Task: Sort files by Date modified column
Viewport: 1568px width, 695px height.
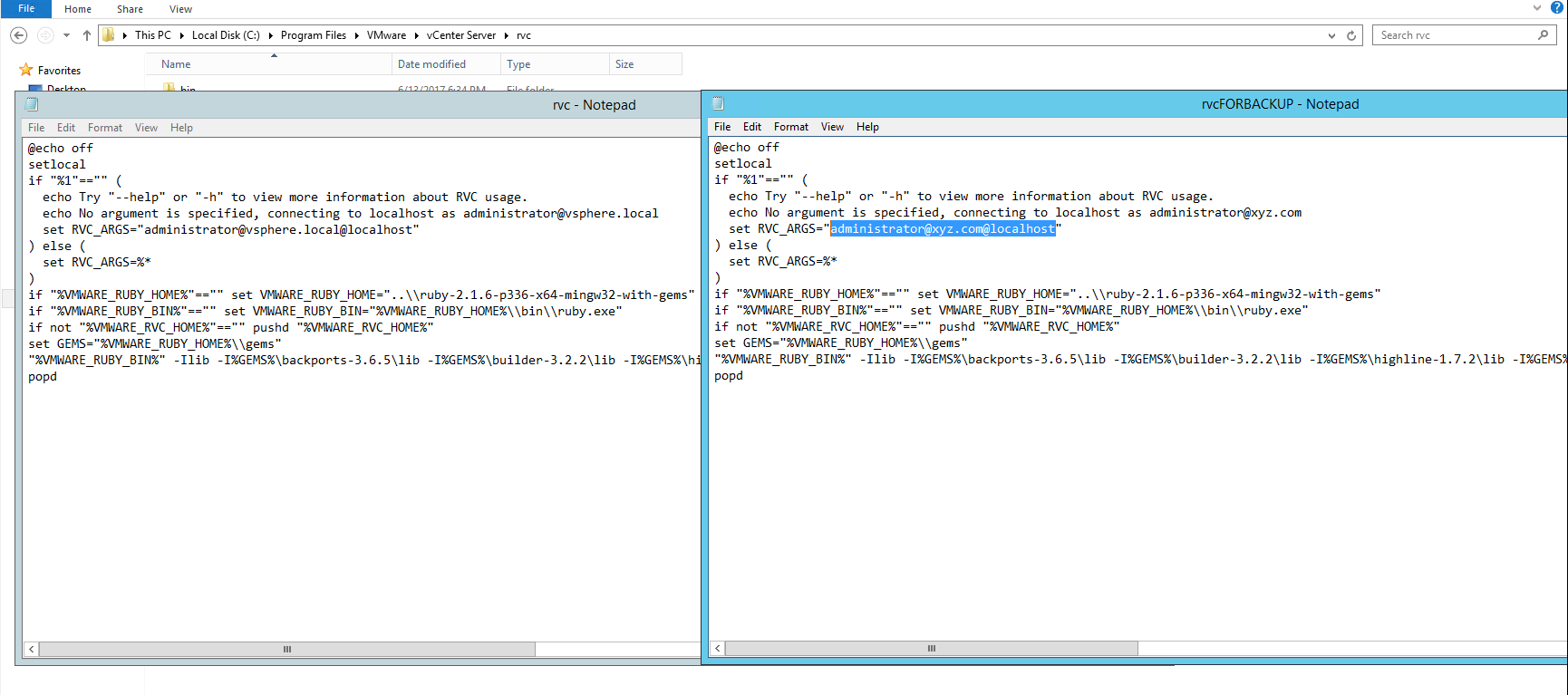Action: 431,64
